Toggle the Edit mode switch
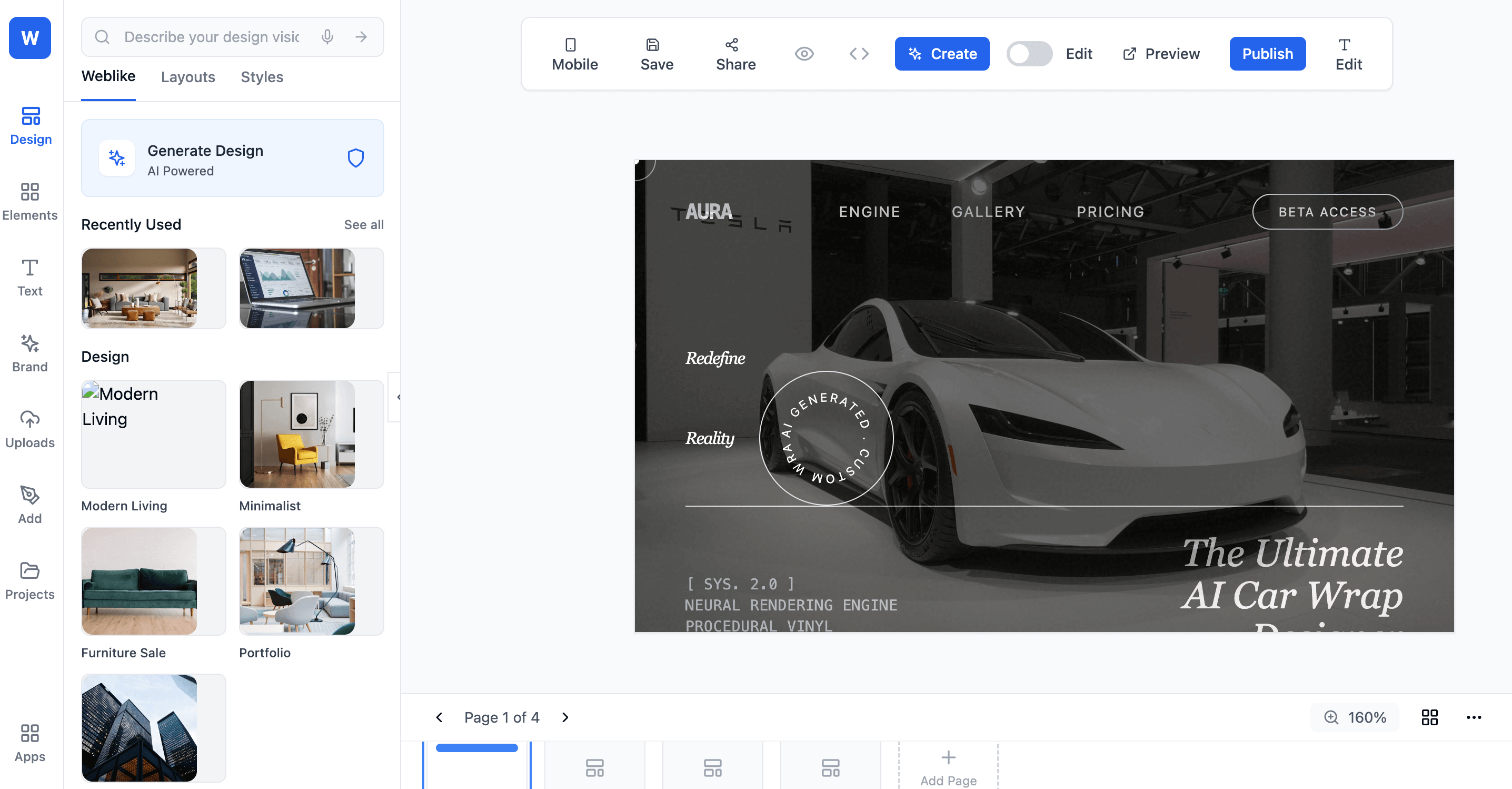The height and width of the screenshot is (789, 1512). (x=1029, y=53)
